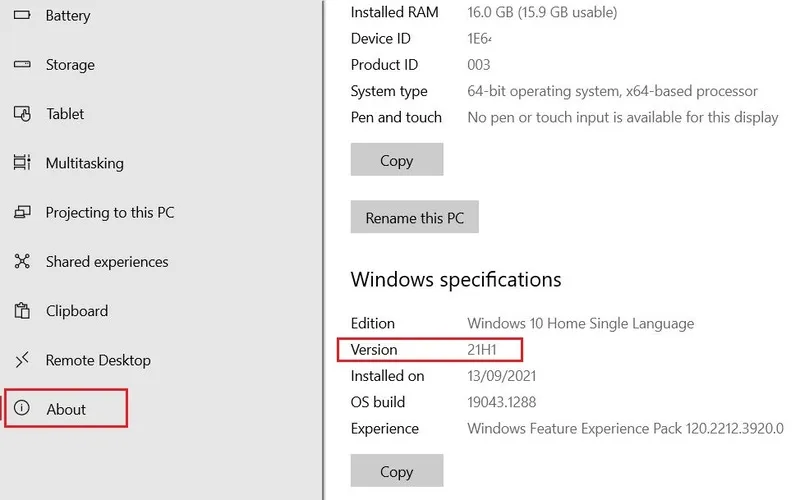
Task: Click the version value 21H1
Action: (482, 349)
